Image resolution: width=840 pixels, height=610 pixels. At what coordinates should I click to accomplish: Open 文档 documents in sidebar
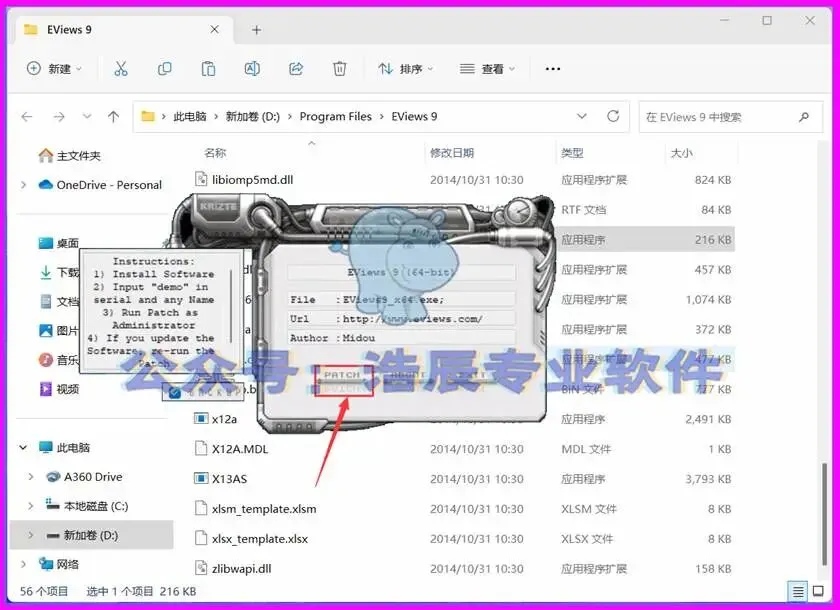59,302
